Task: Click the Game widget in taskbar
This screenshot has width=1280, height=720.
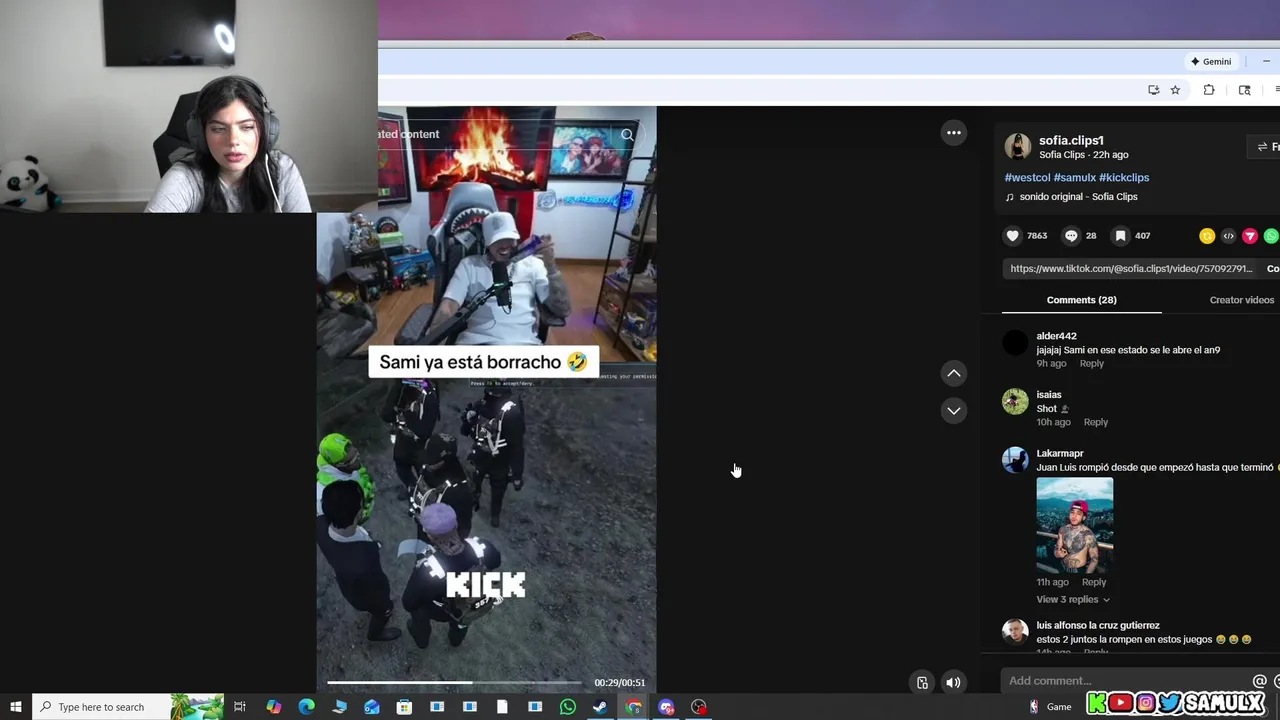Action: 1052,707
